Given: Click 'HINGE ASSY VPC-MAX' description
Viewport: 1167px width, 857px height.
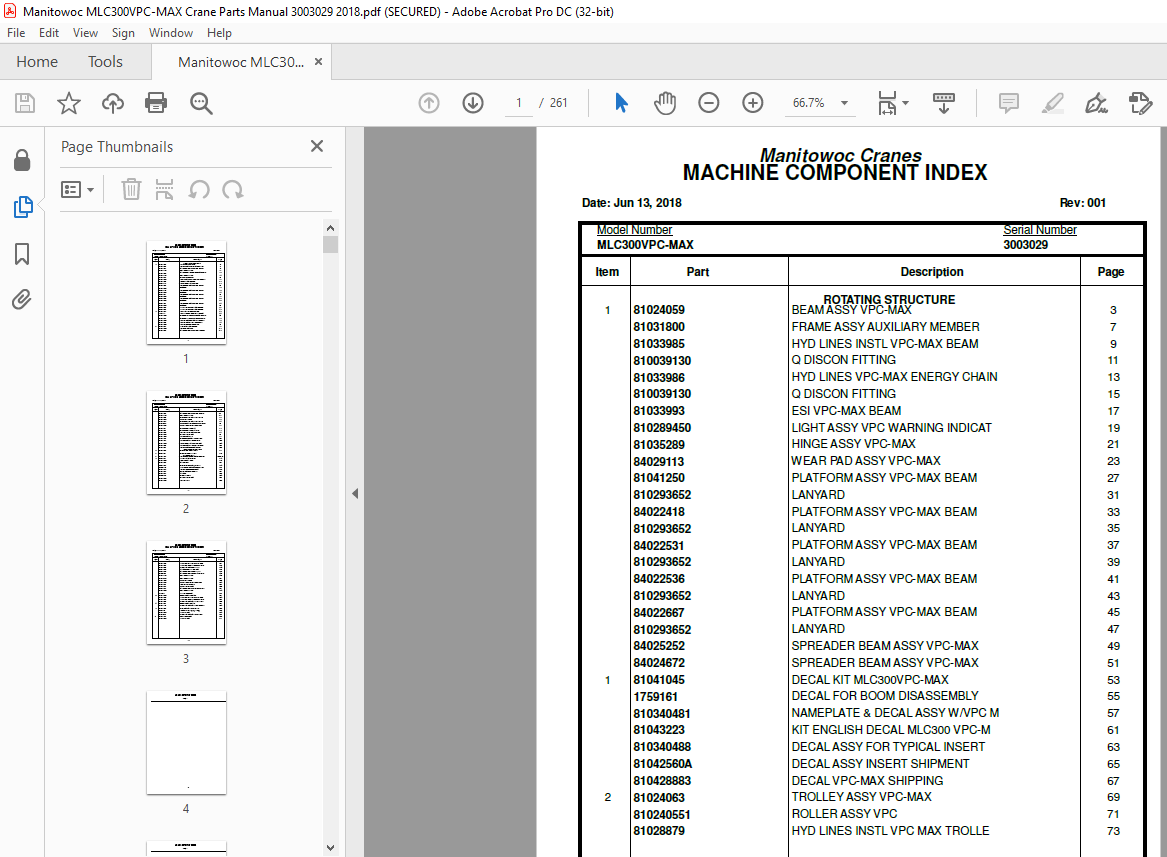Looking at the screenshot, I should [x=853, y=444].
